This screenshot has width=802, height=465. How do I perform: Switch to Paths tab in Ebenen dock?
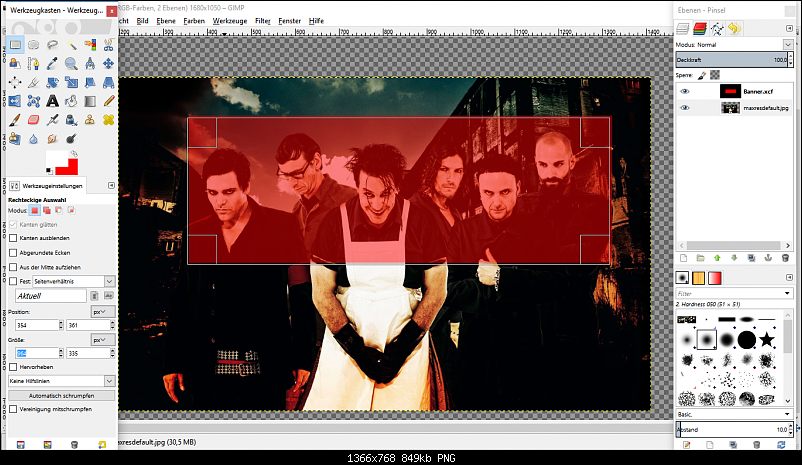click(717, 29)
